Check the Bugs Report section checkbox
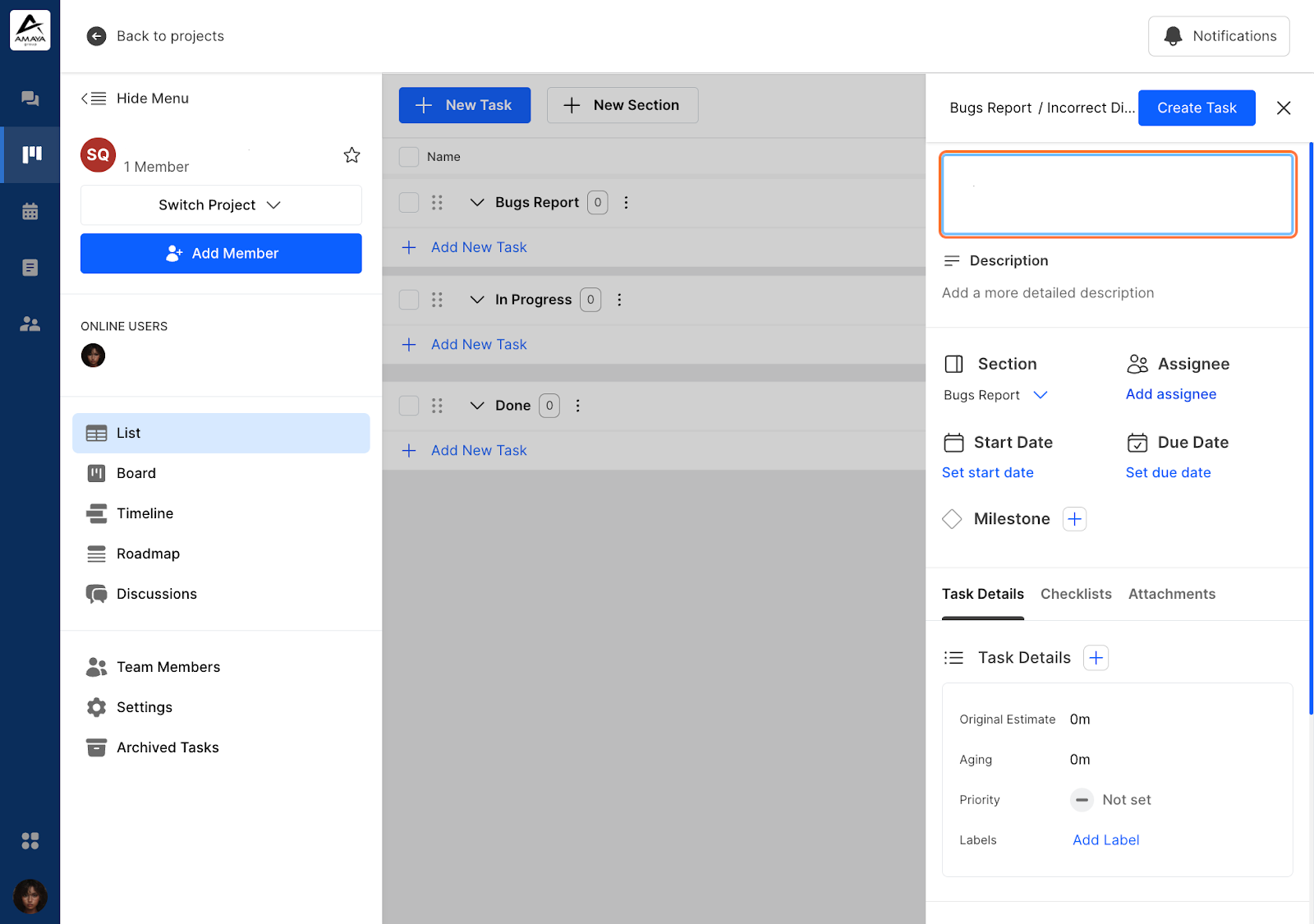The image size is (1314, 924). pyautogui.click(x=409, y=203)
